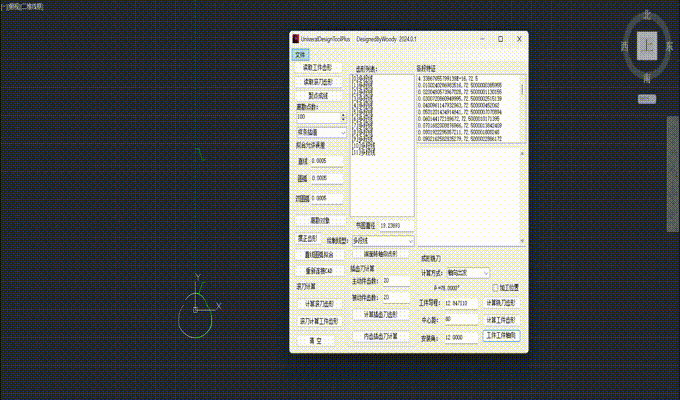This screenshot has width=680, height=400.
Task: Click the 离散对象 button
Action: coord(320,220)
